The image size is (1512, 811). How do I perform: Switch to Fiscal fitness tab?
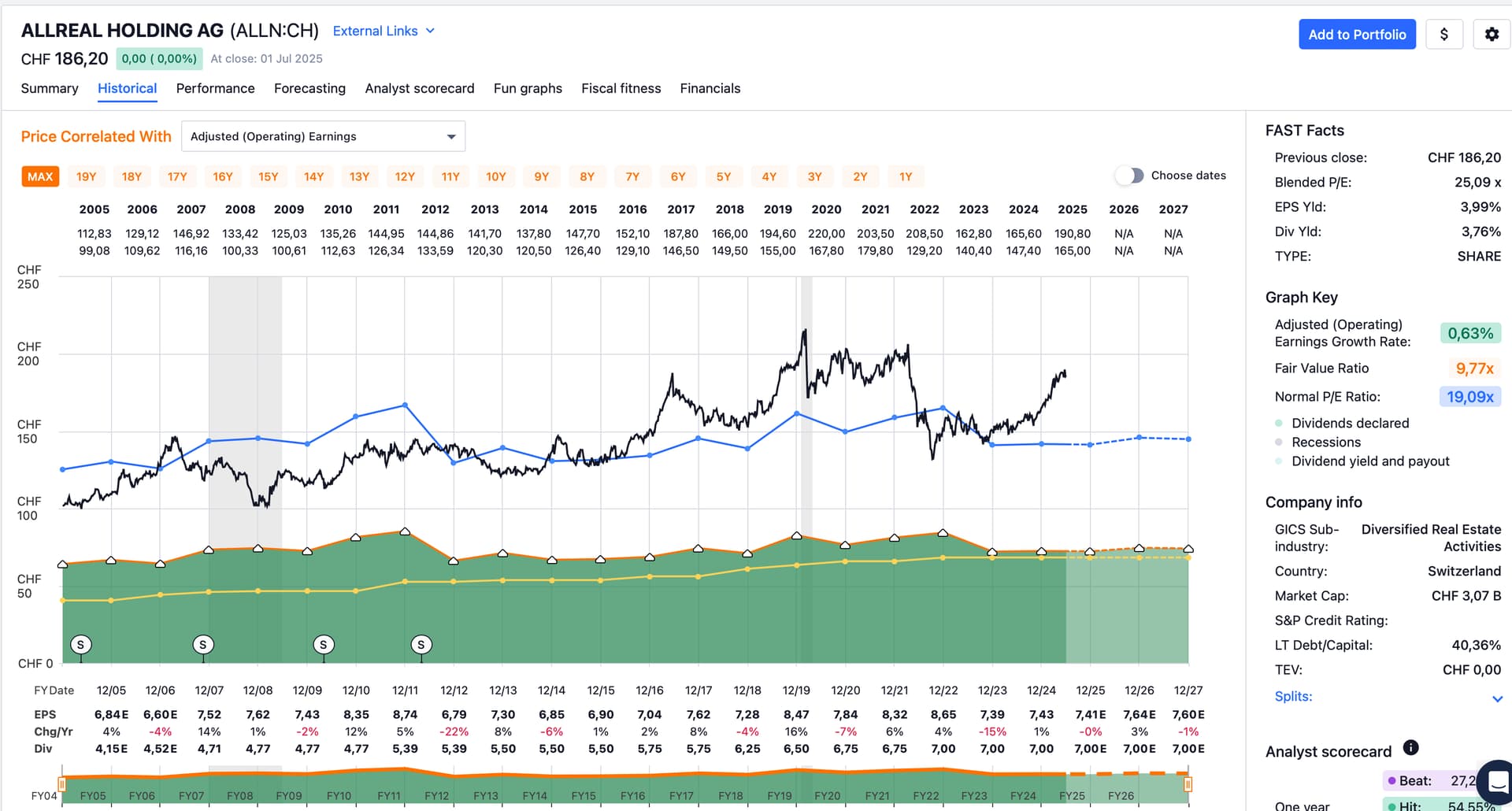(621, 88)
